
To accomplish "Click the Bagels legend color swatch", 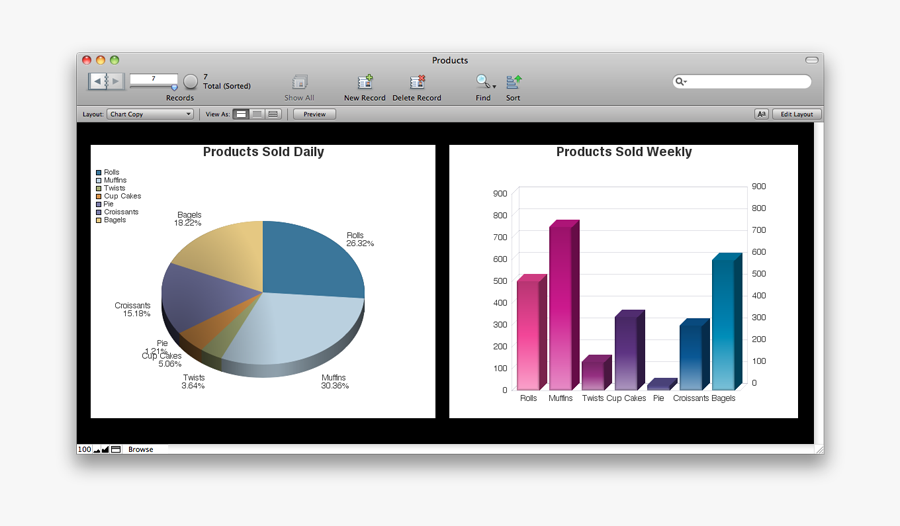I will (99, 220).
